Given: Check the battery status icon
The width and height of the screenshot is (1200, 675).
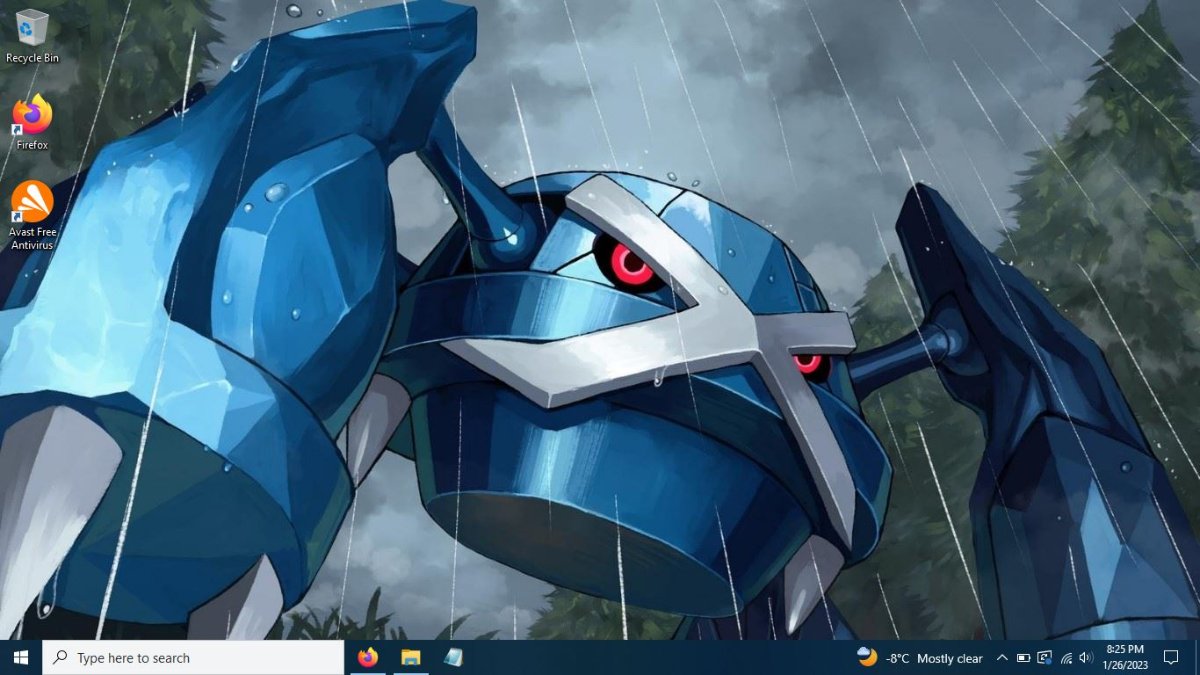Looking at the screenshot, I should click(x=1023, y=658).
